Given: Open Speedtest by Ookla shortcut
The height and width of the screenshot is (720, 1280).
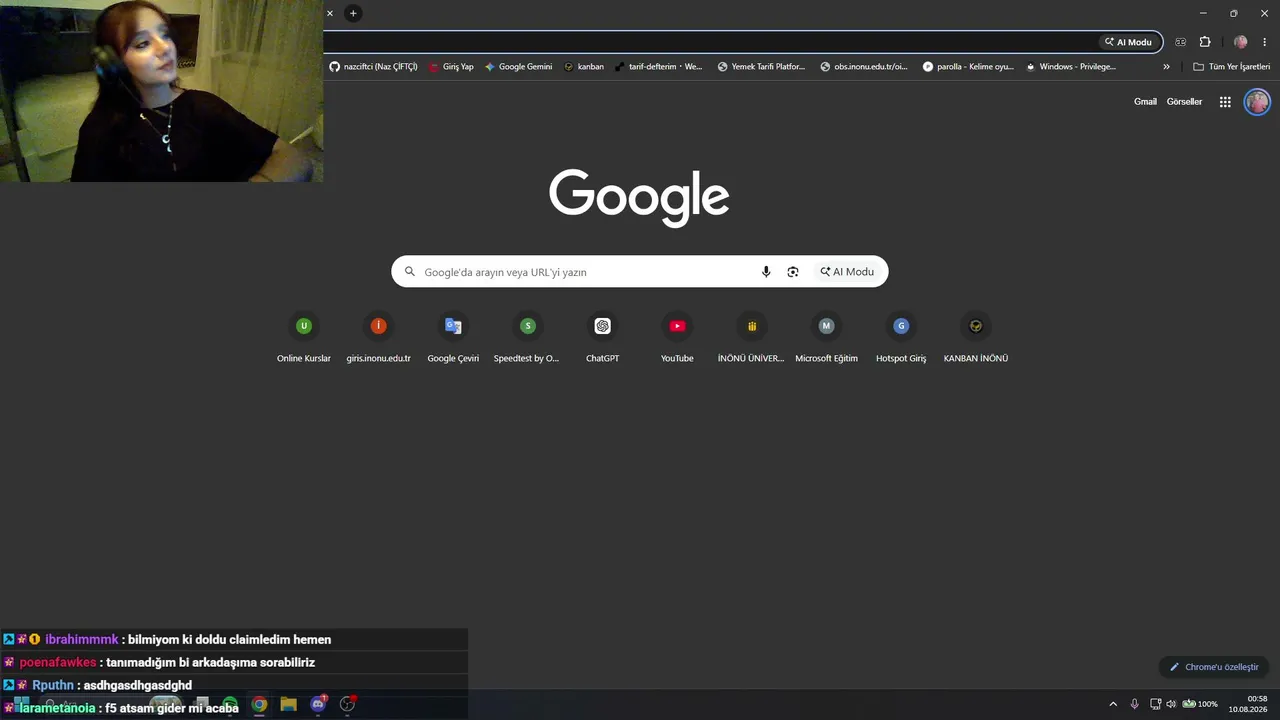Looking at the screenshot, I should [x=528, y=338].
